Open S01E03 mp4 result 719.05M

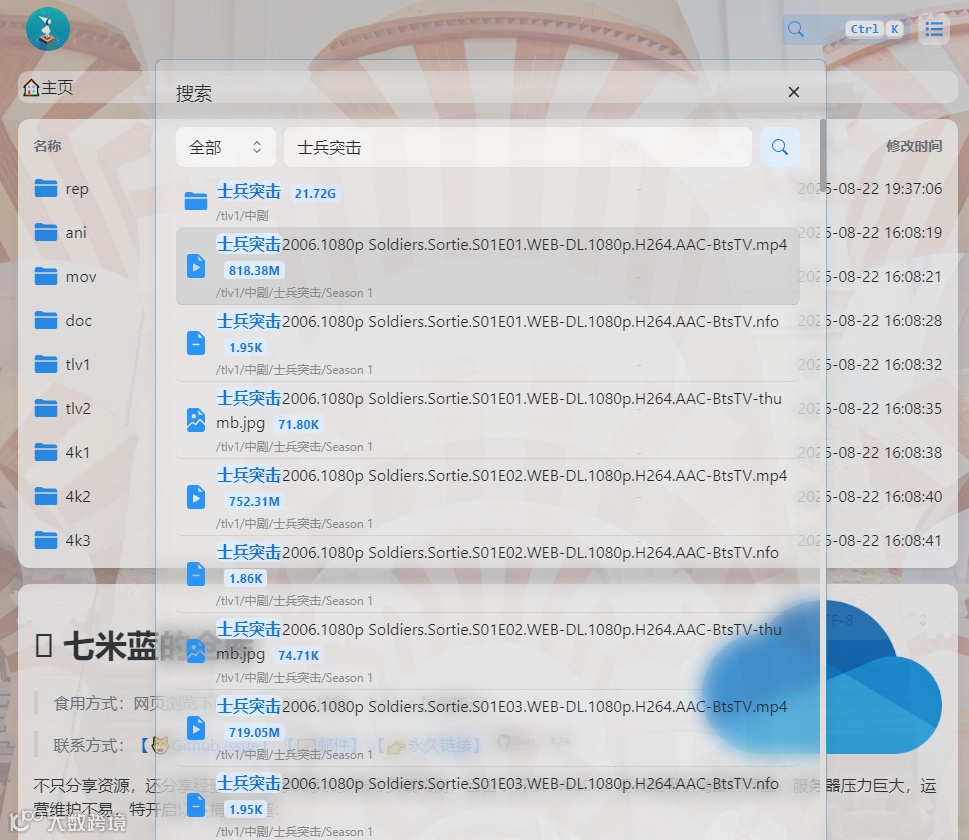click(x=488, y=728)
